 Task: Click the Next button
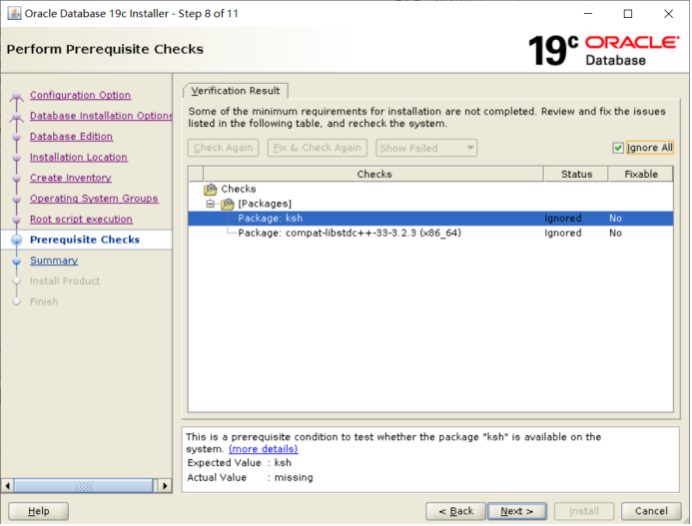(517, 511)
